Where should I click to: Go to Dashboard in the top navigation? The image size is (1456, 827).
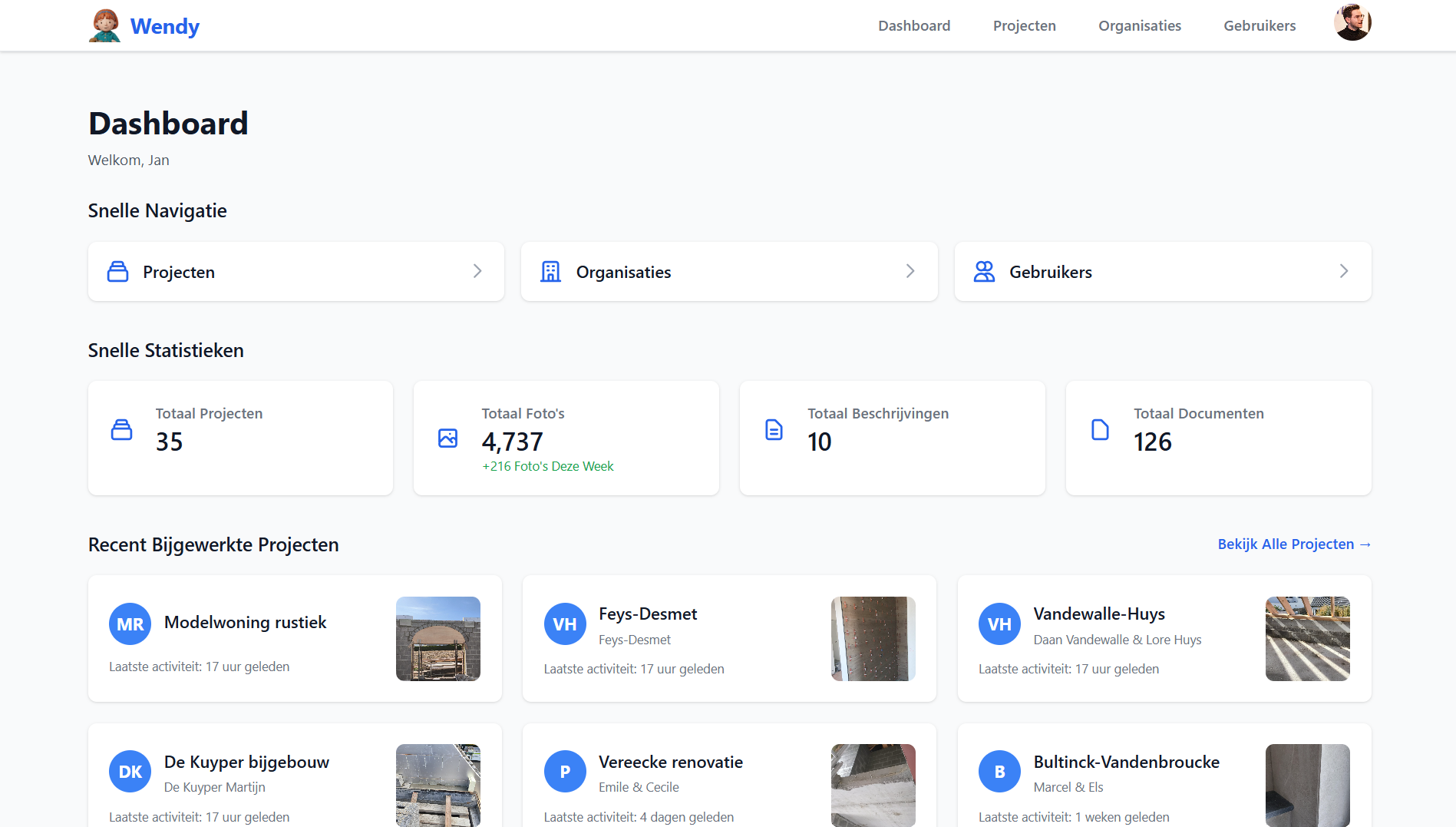click(914, 25)
